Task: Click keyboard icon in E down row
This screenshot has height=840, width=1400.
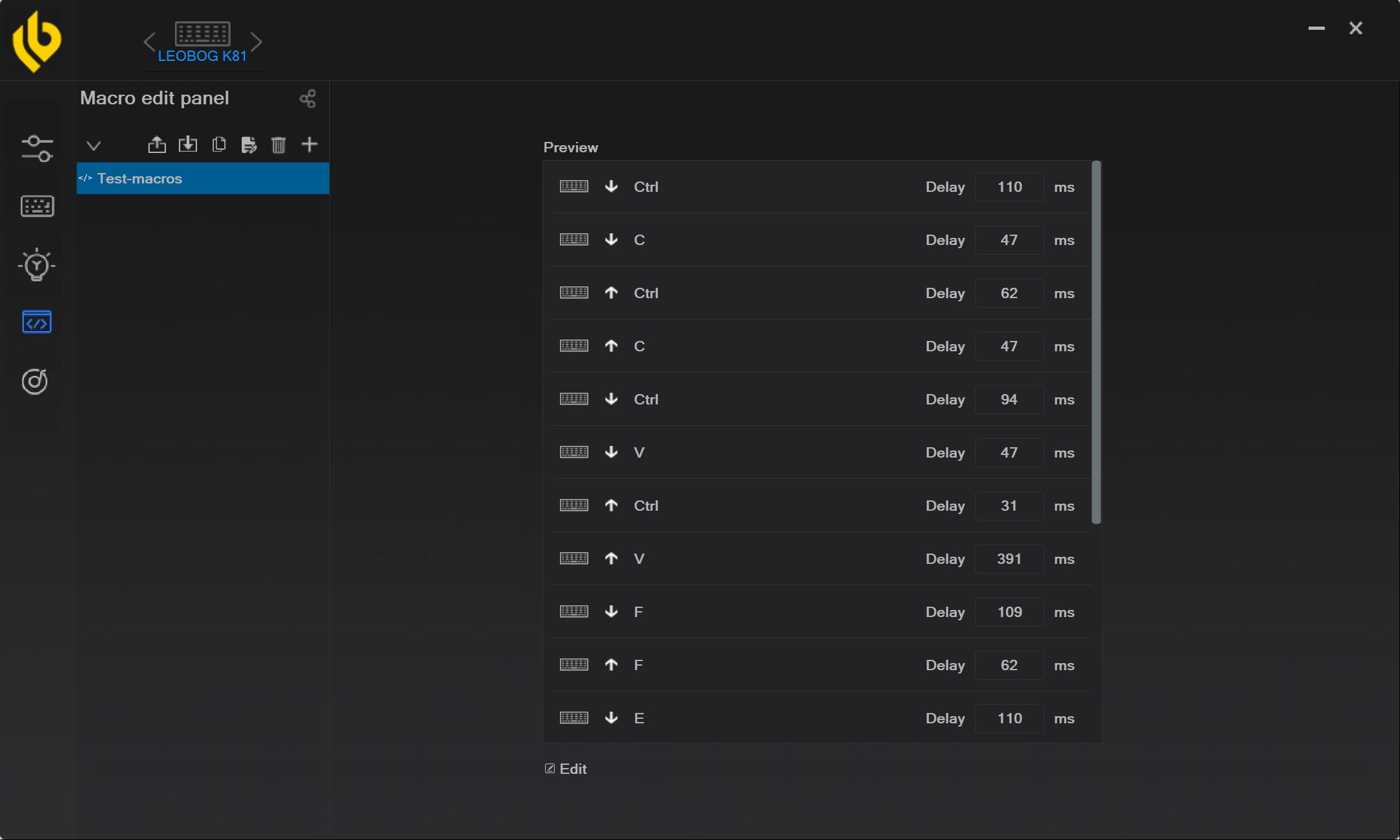Action: point(574,718)
